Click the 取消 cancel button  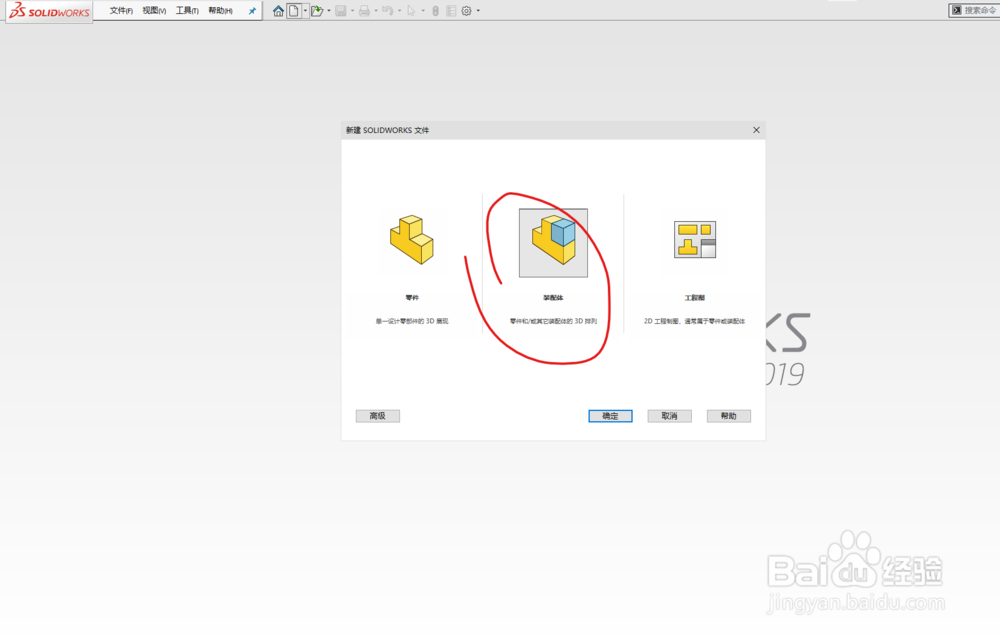coord(670,416)
